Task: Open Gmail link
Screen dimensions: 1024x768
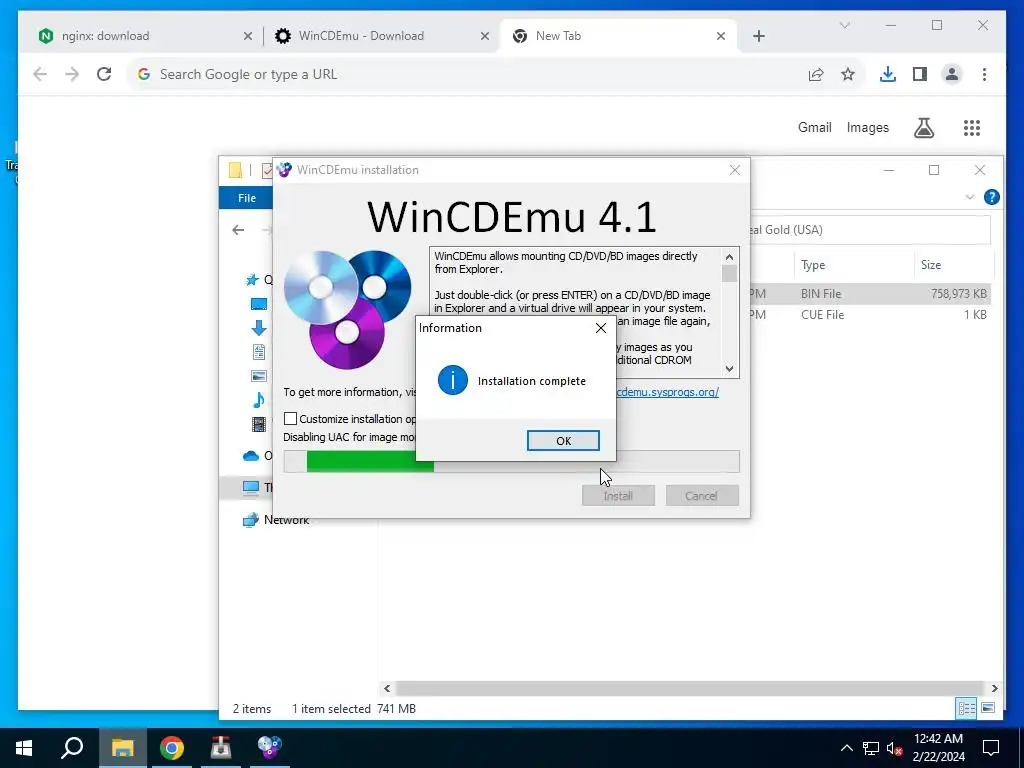Action: 814,127
